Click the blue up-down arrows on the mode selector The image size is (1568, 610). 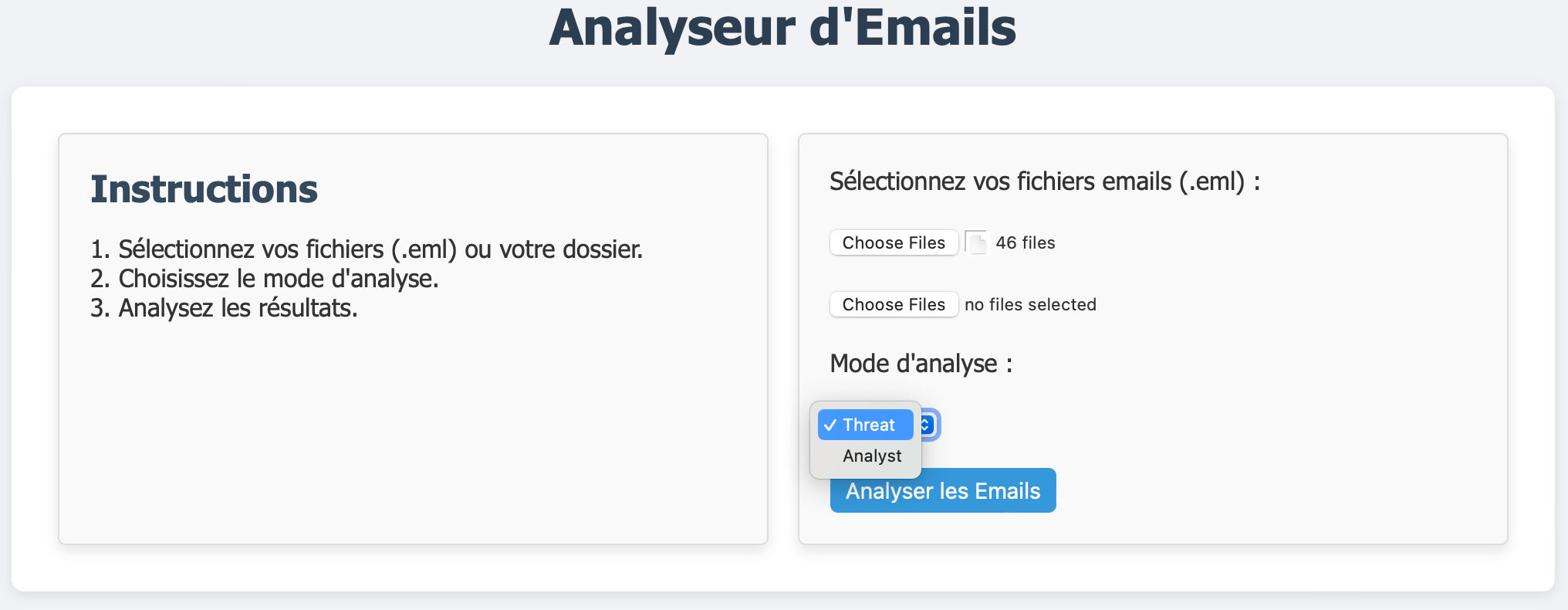pyautogui.click(x=926, y=424)
